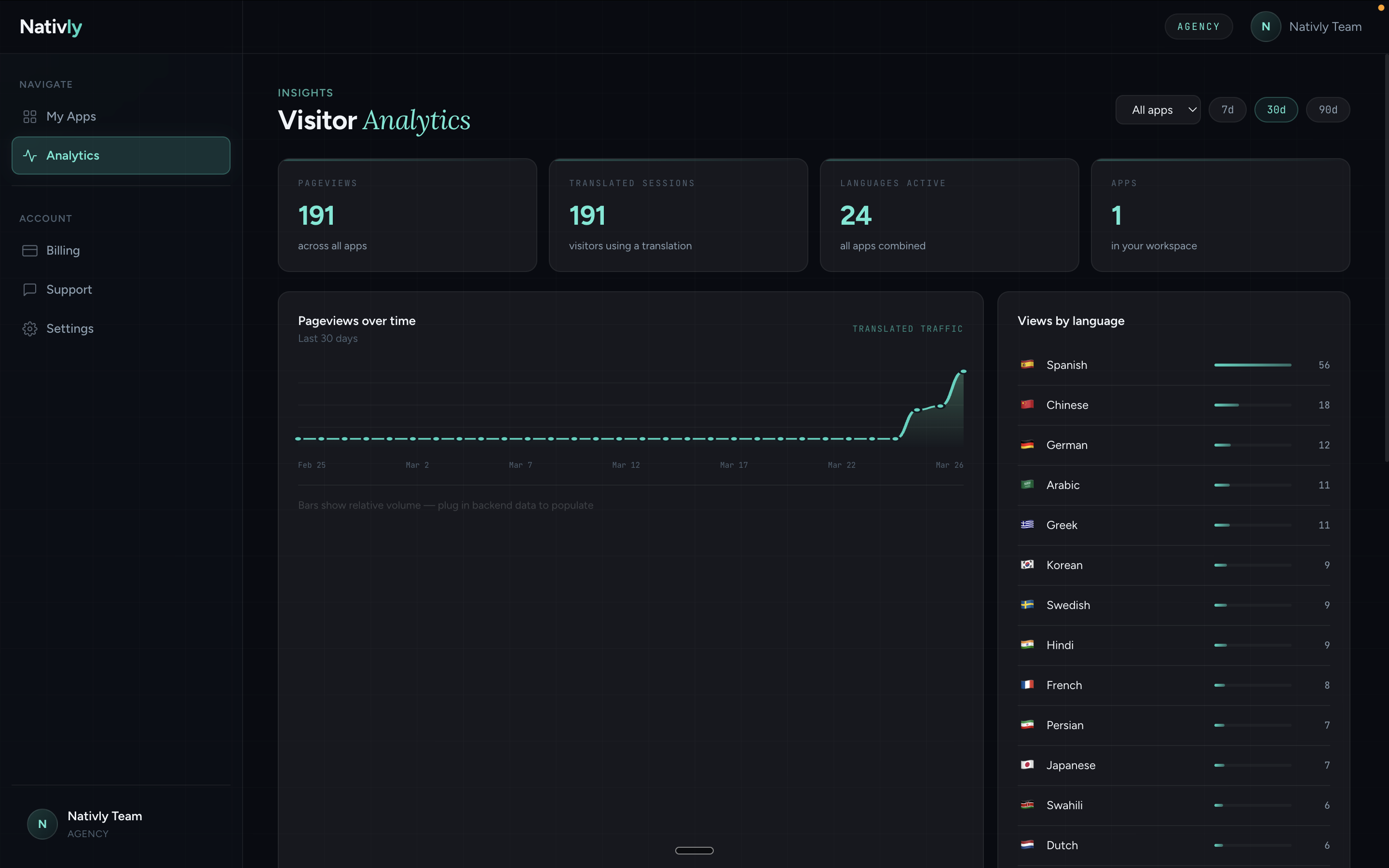This screenshot has height=868, width=1389.
Task: Open My Apps navigation item
Action: click(71, 117)
